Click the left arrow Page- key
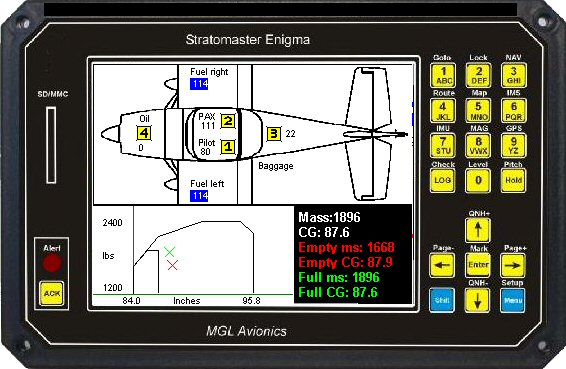Screen dimensions: 566x369 (443, 265)
